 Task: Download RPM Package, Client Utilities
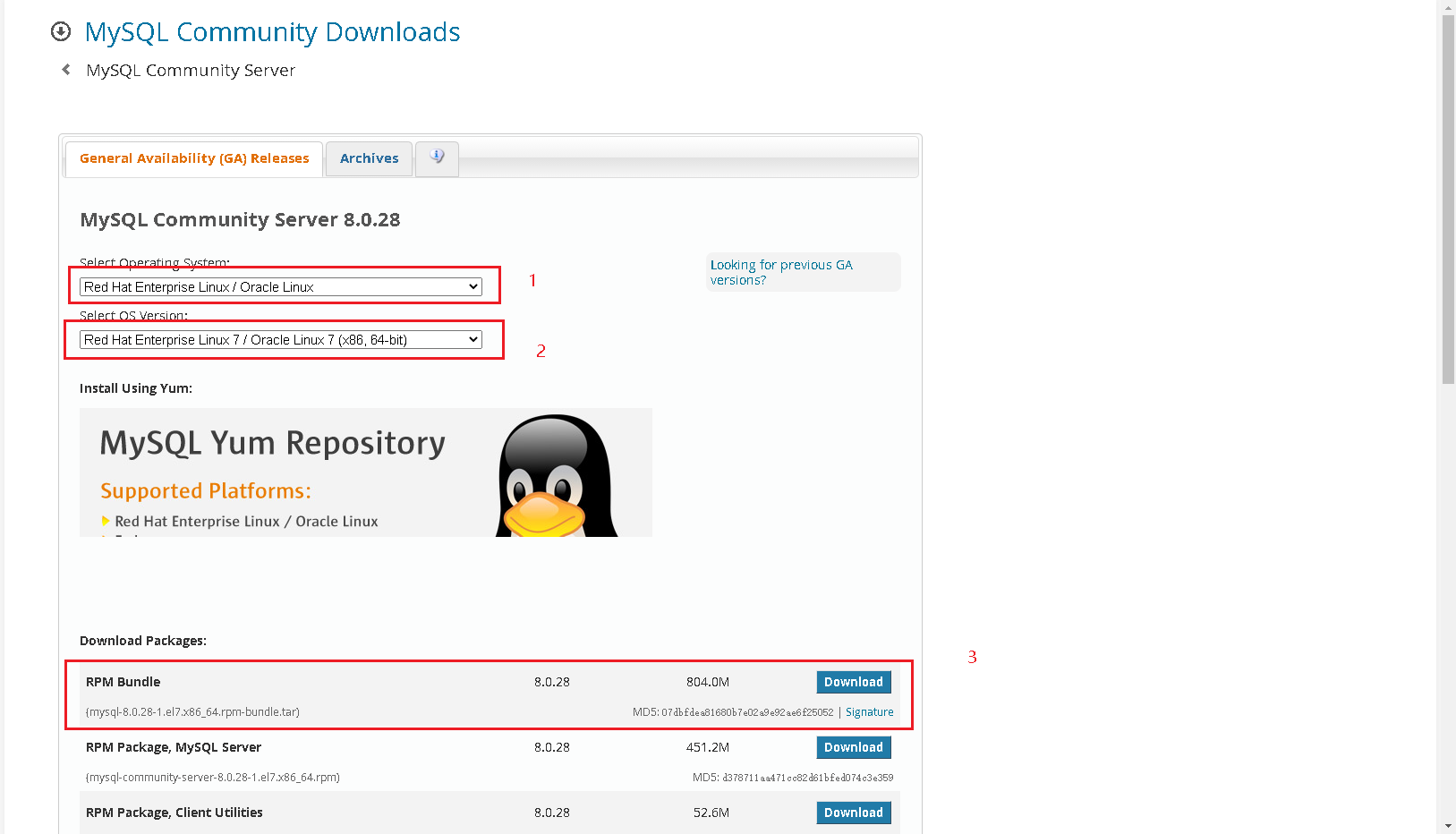point(854,813)
